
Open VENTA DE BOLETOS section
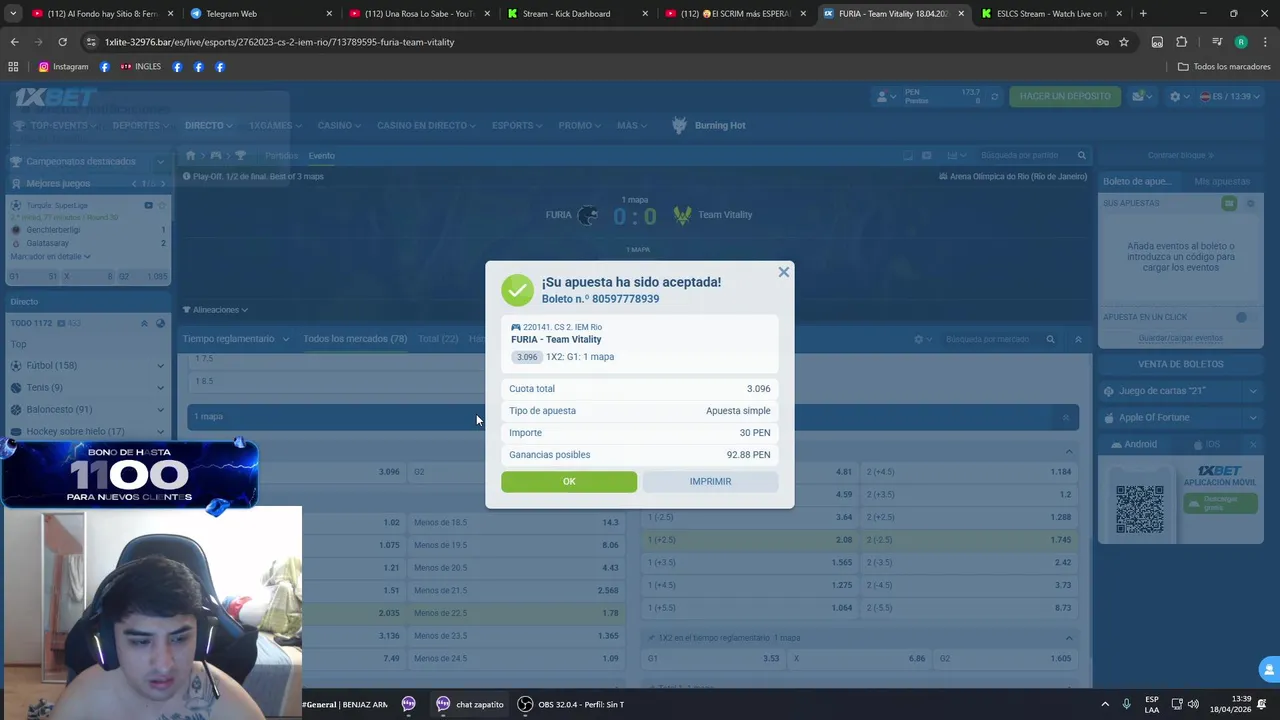1180,364
